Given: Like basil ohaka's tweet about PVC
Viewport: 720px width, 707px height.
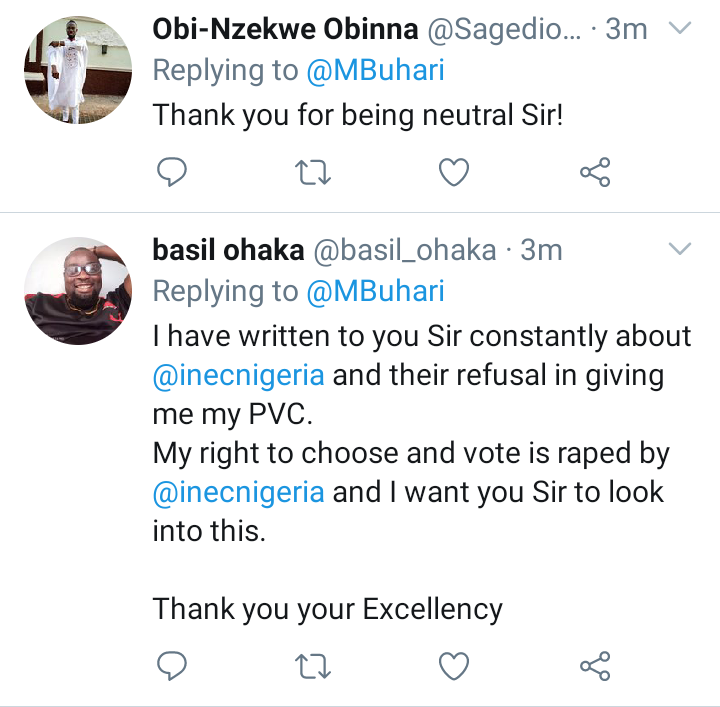Looking at the screenshot, I should click(454, 666).
